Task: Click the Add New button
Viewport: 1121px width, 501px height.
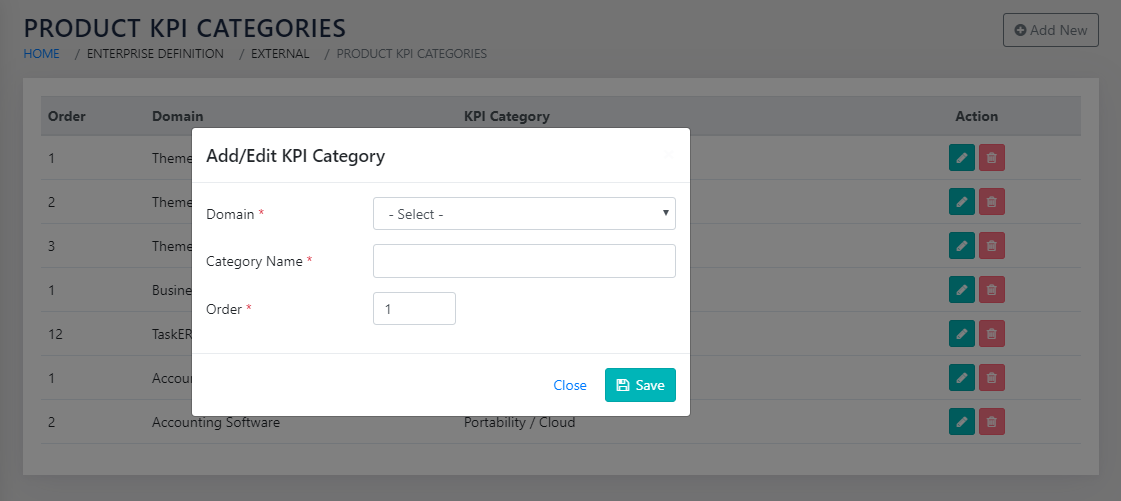Action: click(x=1050, y=30)
